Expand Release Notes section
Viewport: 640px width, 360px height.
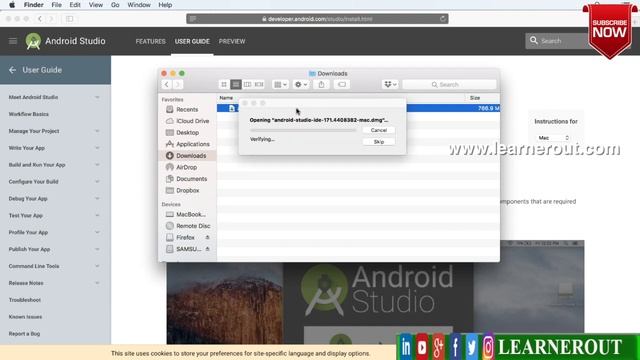pyautogui.click(x=97, y=283)
